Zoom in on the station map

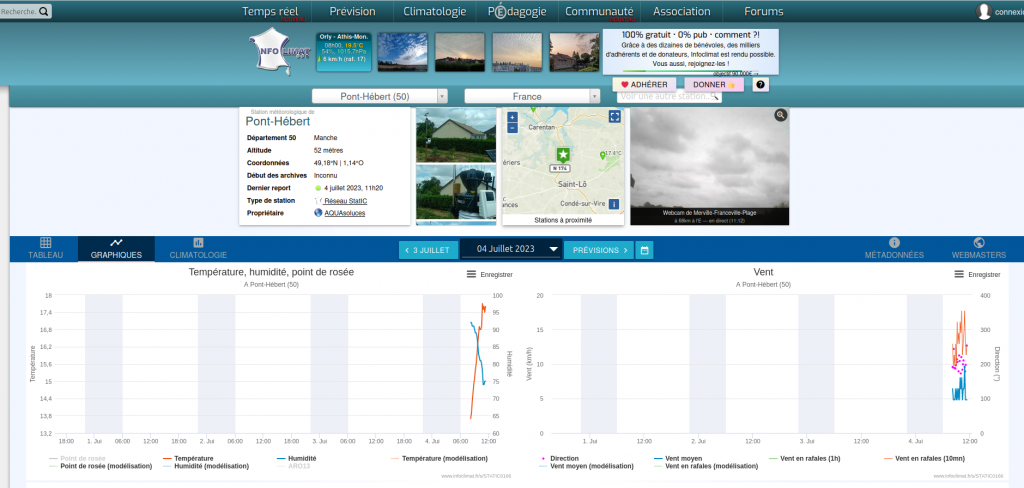pyautogui.click(x=512, y=116)
